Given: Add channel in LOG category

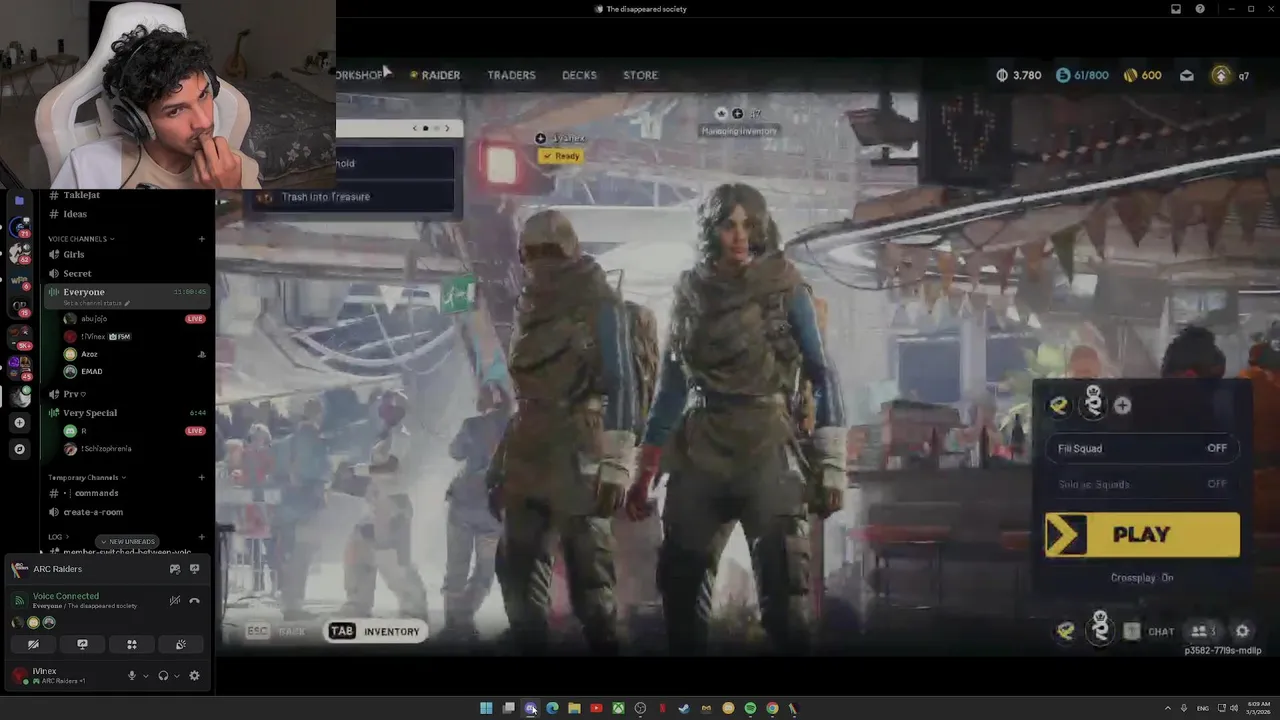Looking at the screenshot, I should 201,537.
